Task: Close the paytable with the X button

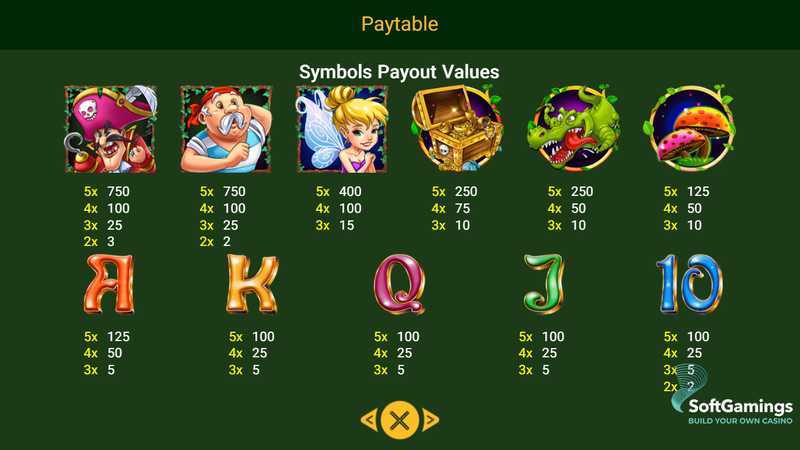Action: click(x=399, y=420)
